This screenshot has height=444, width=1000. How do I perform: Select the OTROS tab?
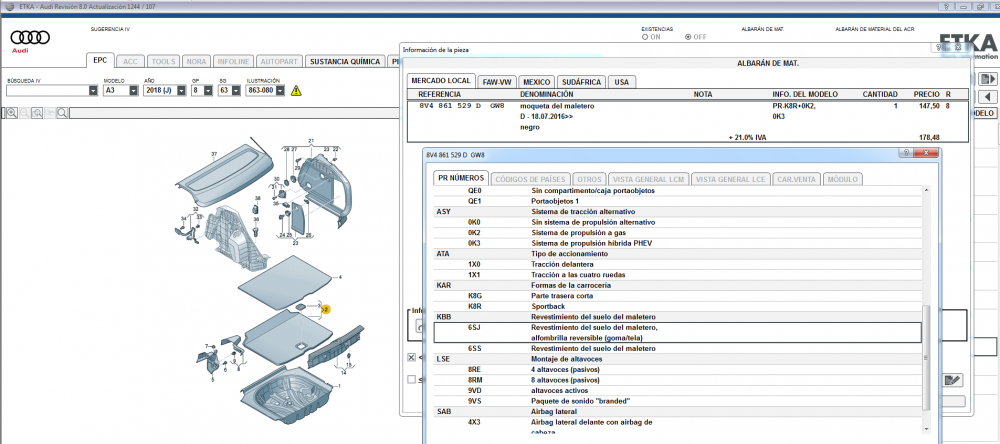click(x=588, y=179)
